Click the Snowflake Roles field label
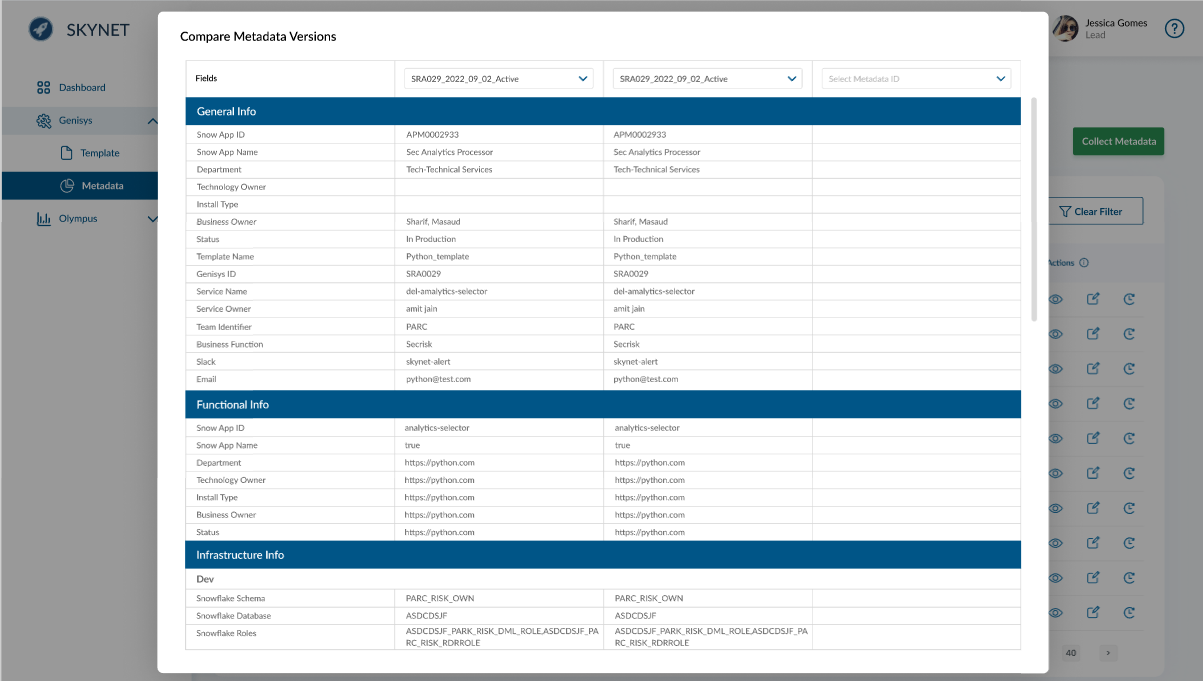The width and height of the screenshot is (1203, 681). (226, 633)
